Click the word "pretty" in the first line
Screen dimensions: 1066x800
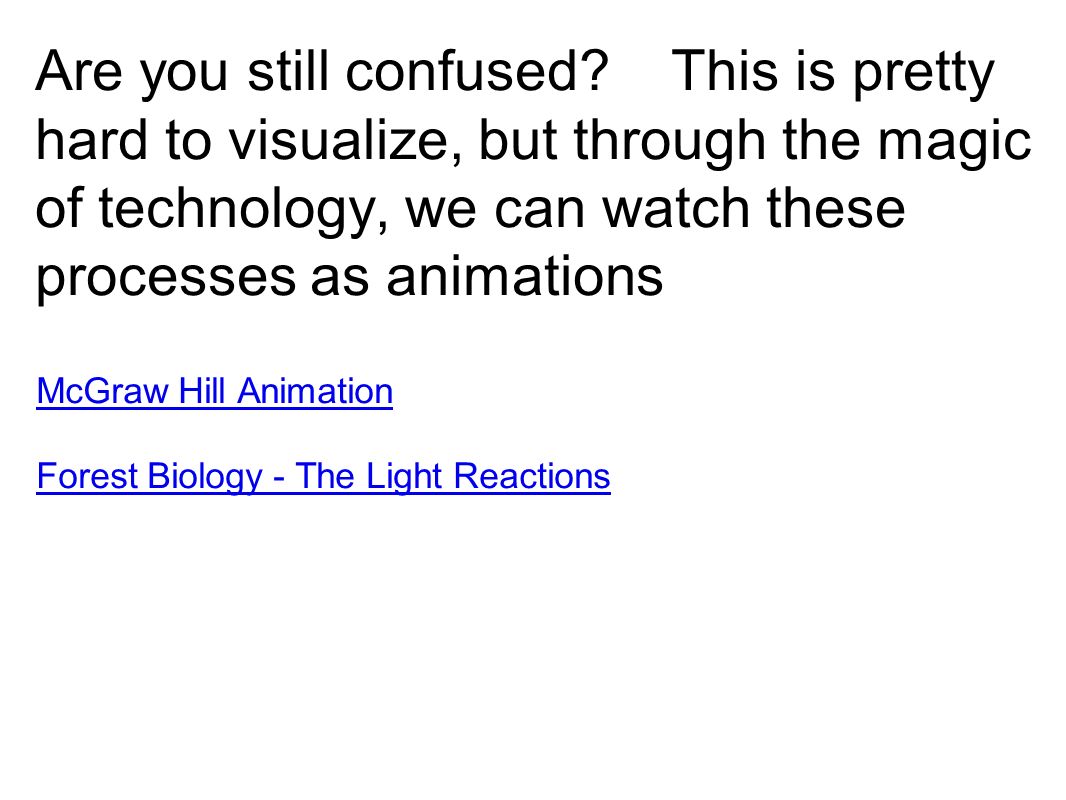[923, 75]
